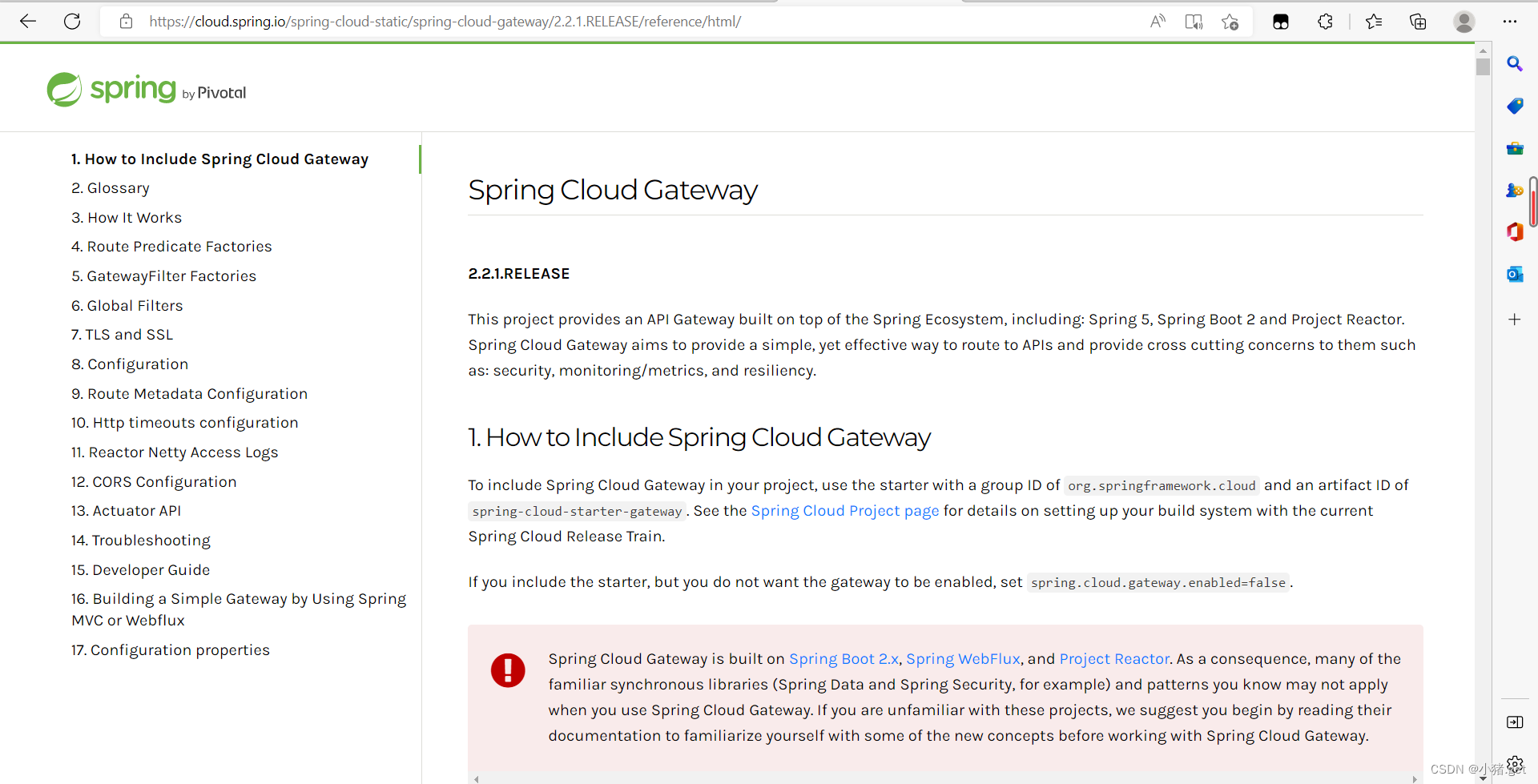The height and width of the screenshot is (784, 1538).
Task: Go to the Glossary section
Action: tap(111, 188)
